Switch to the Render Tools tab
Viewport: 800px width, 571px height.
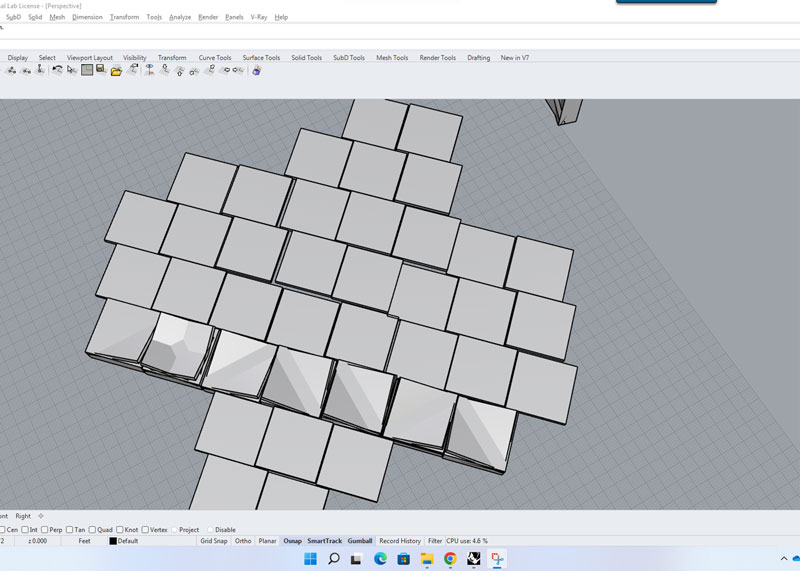click(438, 58)
